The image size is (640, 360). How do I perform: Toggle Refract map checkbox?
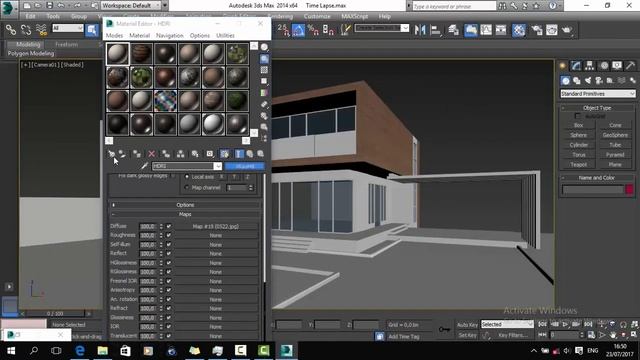pos(169,308)
